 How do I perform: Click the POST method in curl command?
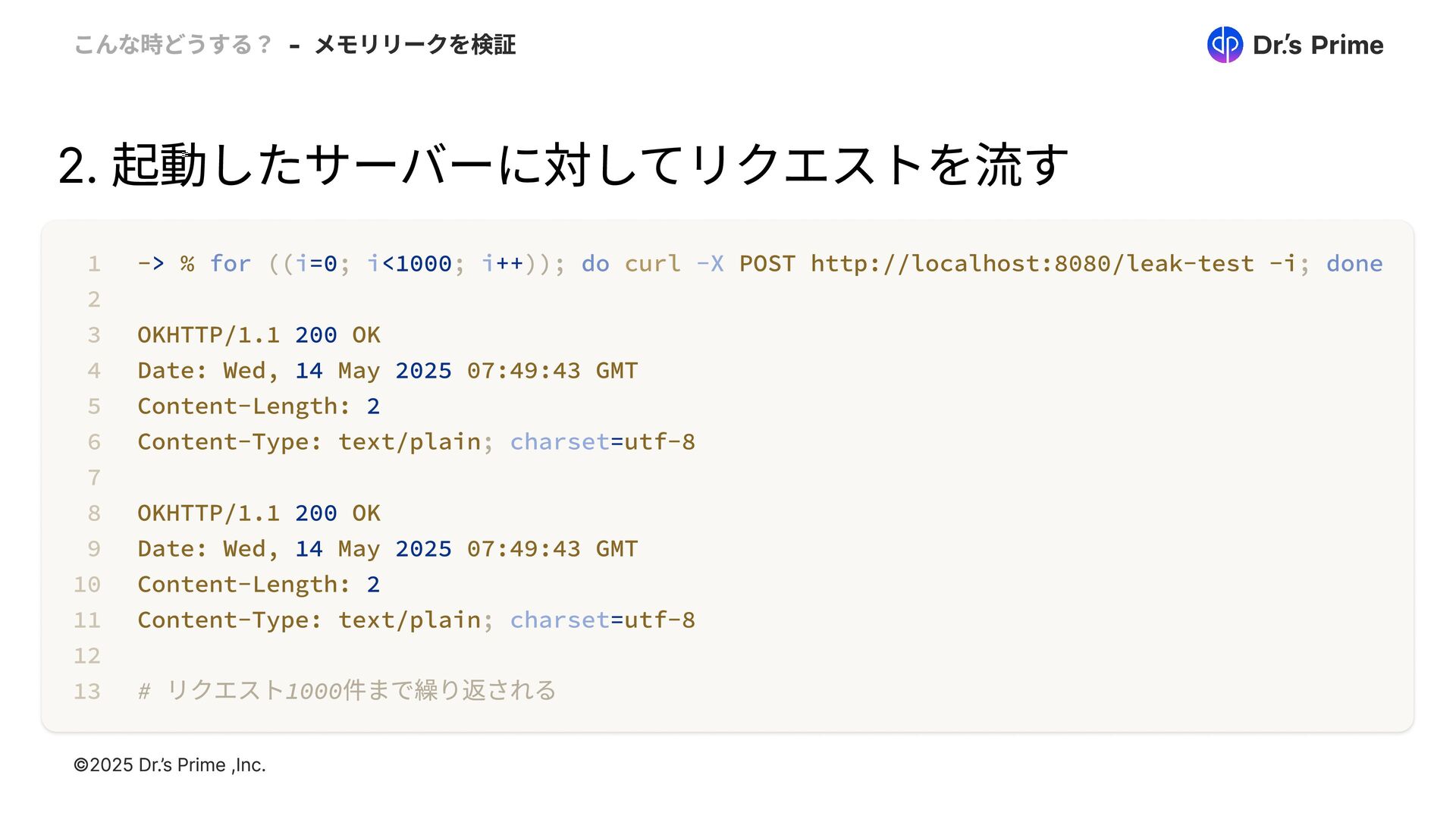[767, 264]
